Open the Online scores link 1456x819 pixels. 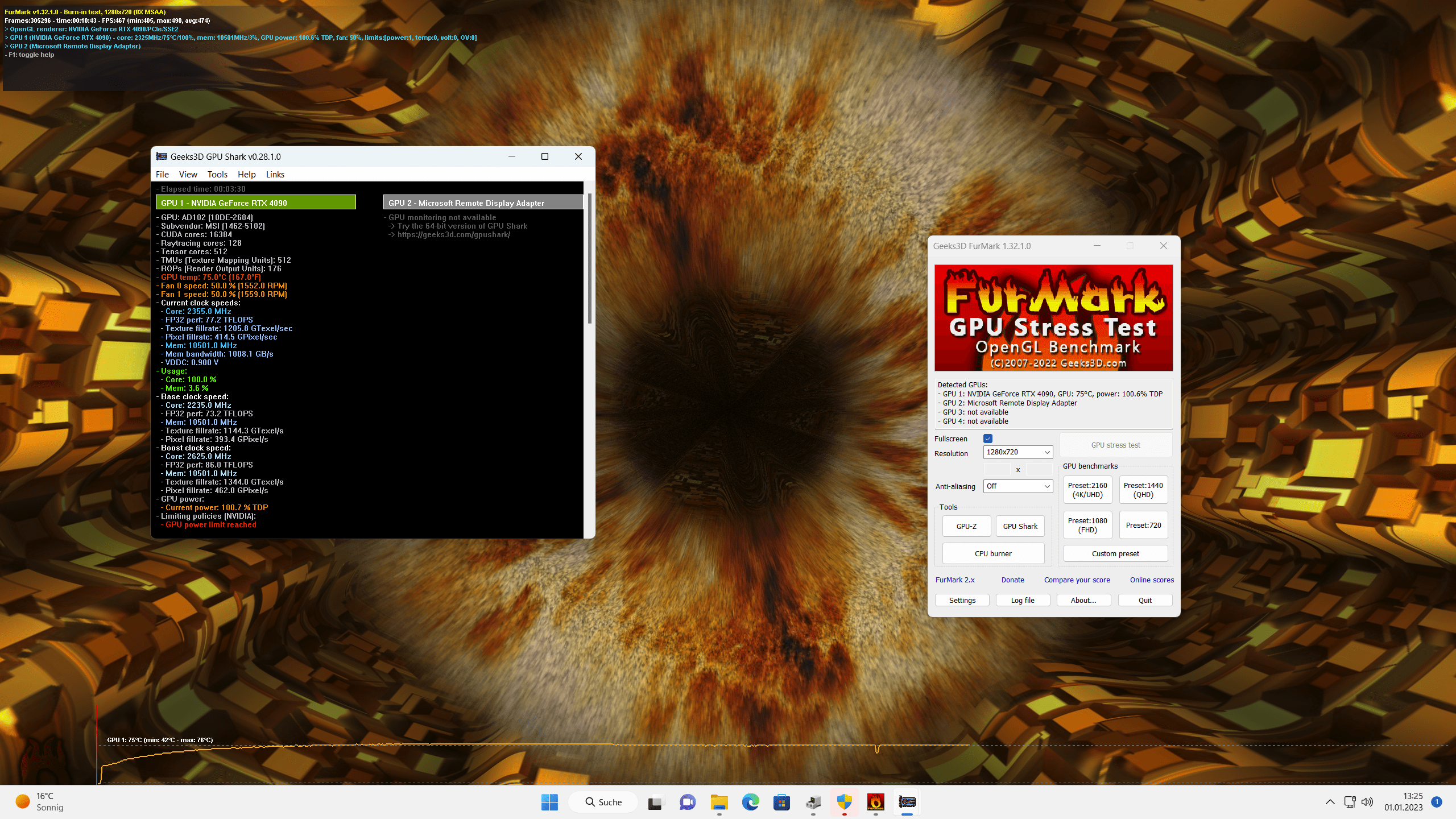pos(1152,580)
